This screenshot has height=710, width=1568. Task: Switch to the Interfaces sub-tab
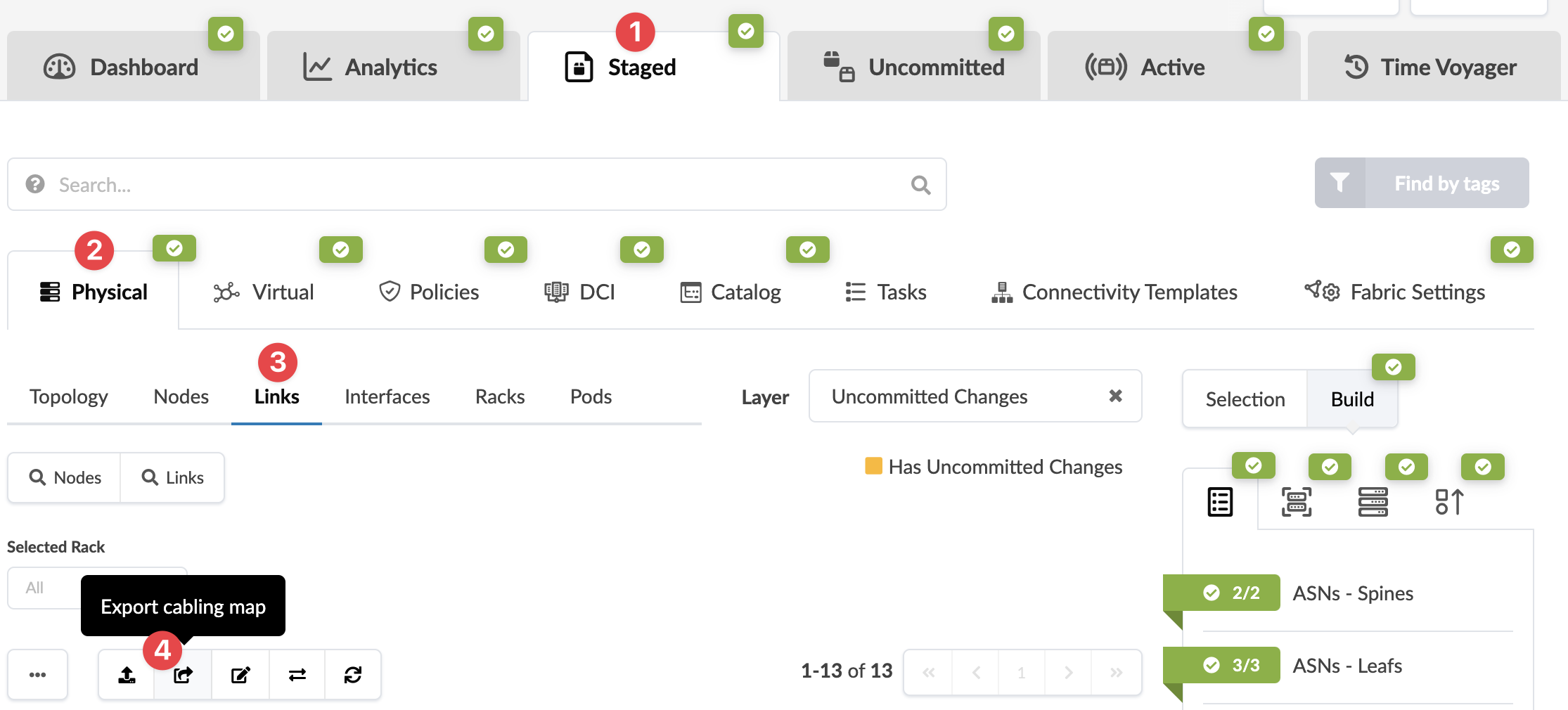point(387,396)
